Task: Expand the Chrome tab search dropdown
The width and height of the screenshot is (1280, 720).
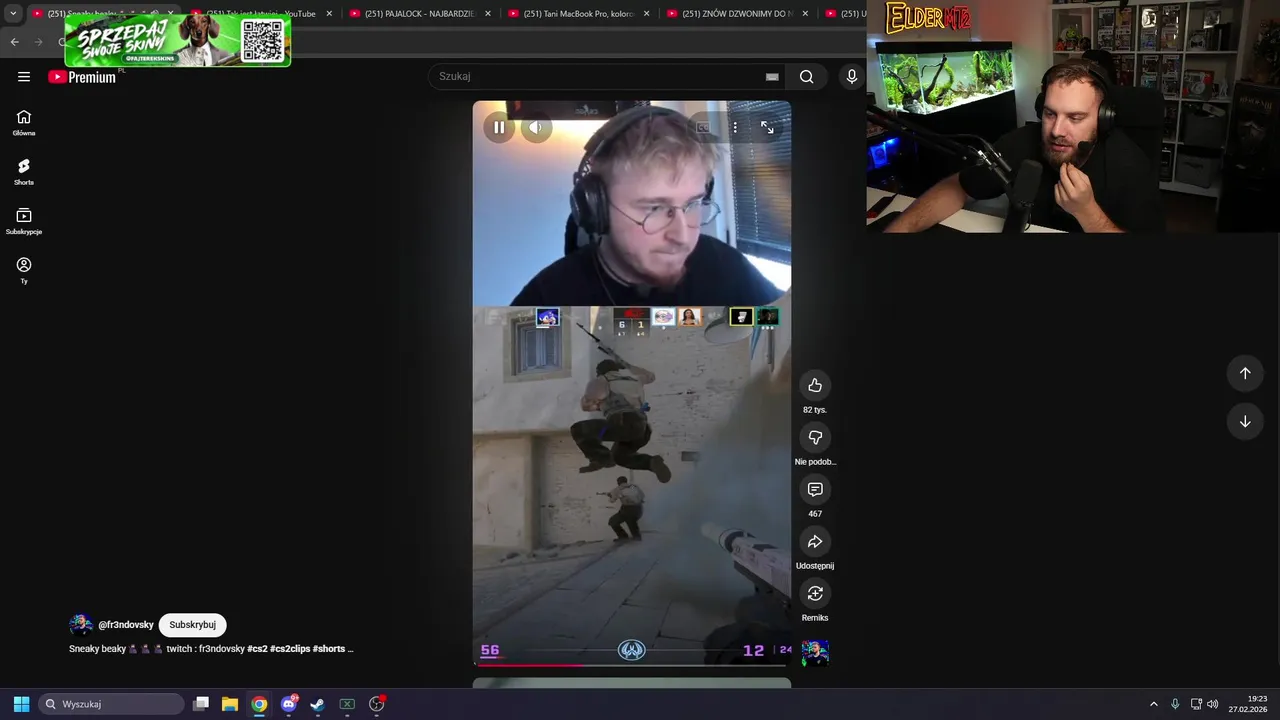Action: [13, 14]
